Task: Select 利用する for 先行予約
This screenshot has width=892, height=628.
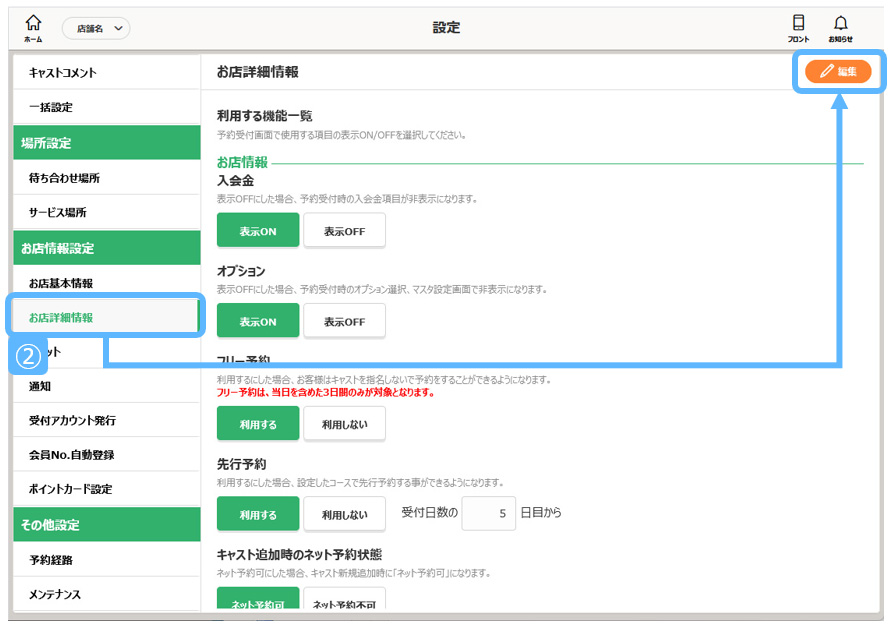Action: tap(258, 514)
